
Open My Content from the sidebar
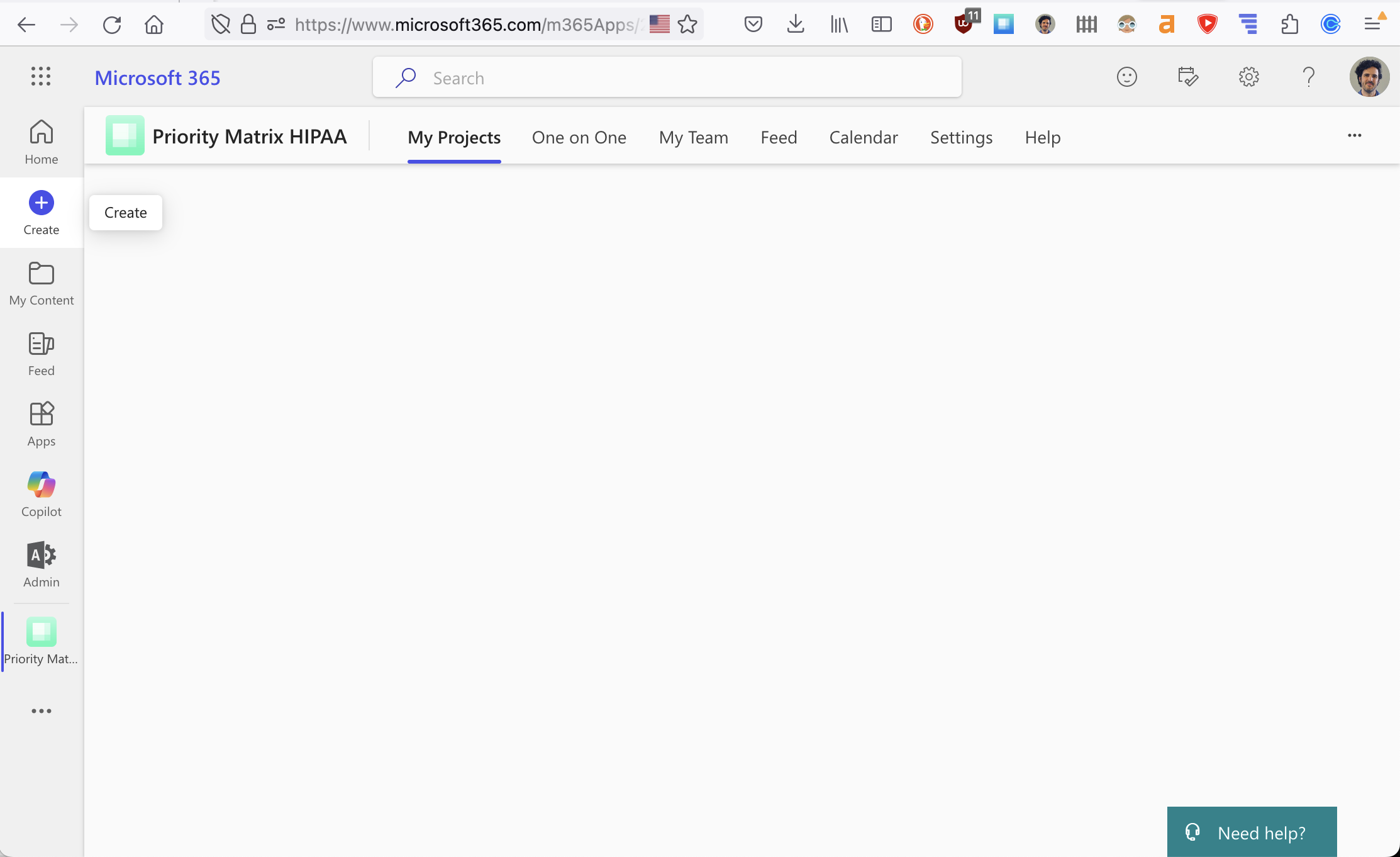pyautogui.click(x=41, y=283)
